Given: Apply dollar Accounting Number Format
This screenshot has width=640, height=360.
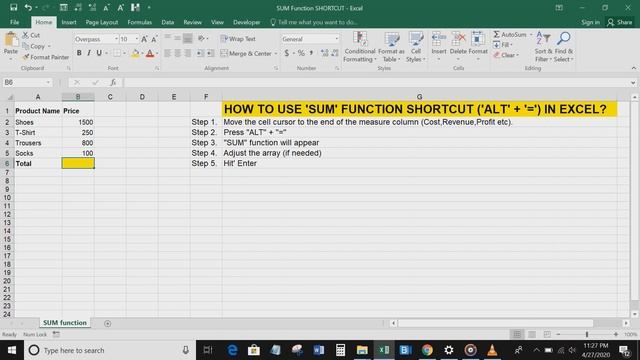Looking at the screenshot, I should coord(287,53).
